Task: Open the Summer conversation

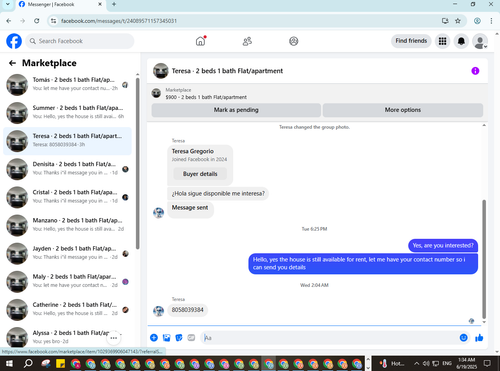Action: [x=67, y=113]
